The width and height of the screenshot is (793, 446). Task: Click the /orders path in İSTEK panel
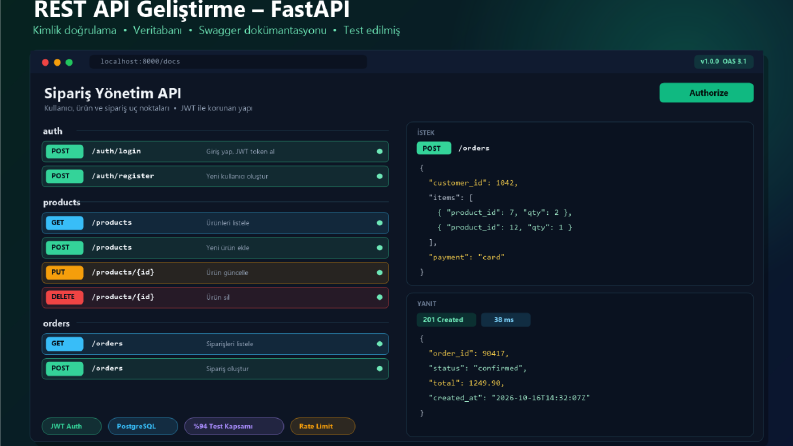click(x=473, y=148)
